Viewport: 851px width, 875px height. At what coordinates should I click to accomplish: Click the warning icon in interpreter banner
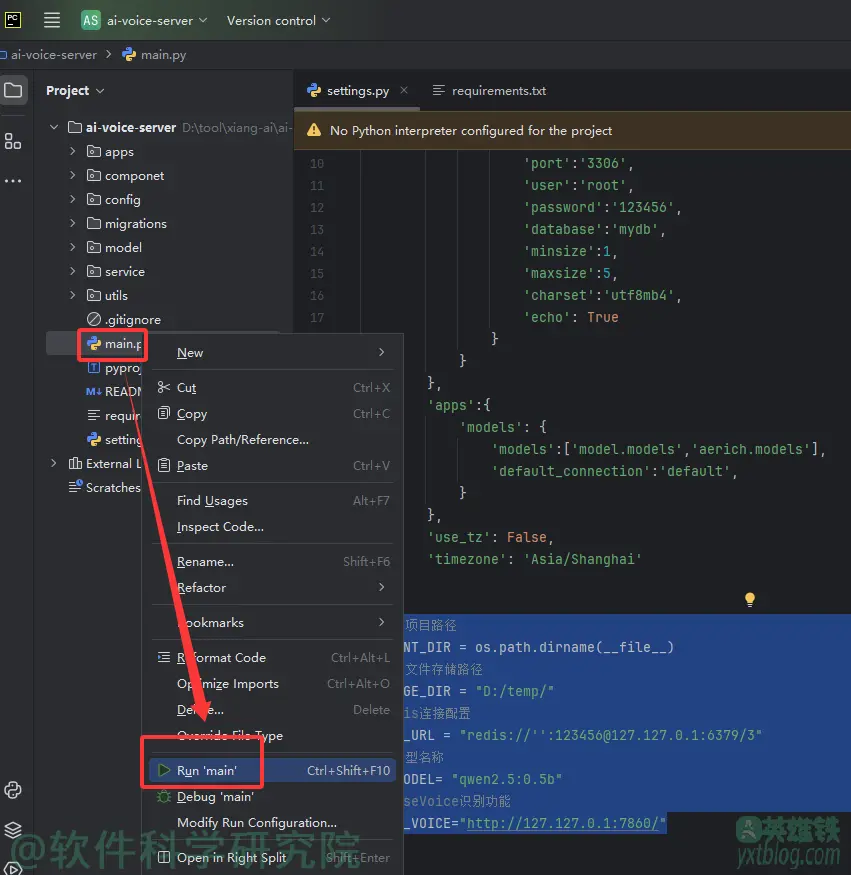click(314, 130)
